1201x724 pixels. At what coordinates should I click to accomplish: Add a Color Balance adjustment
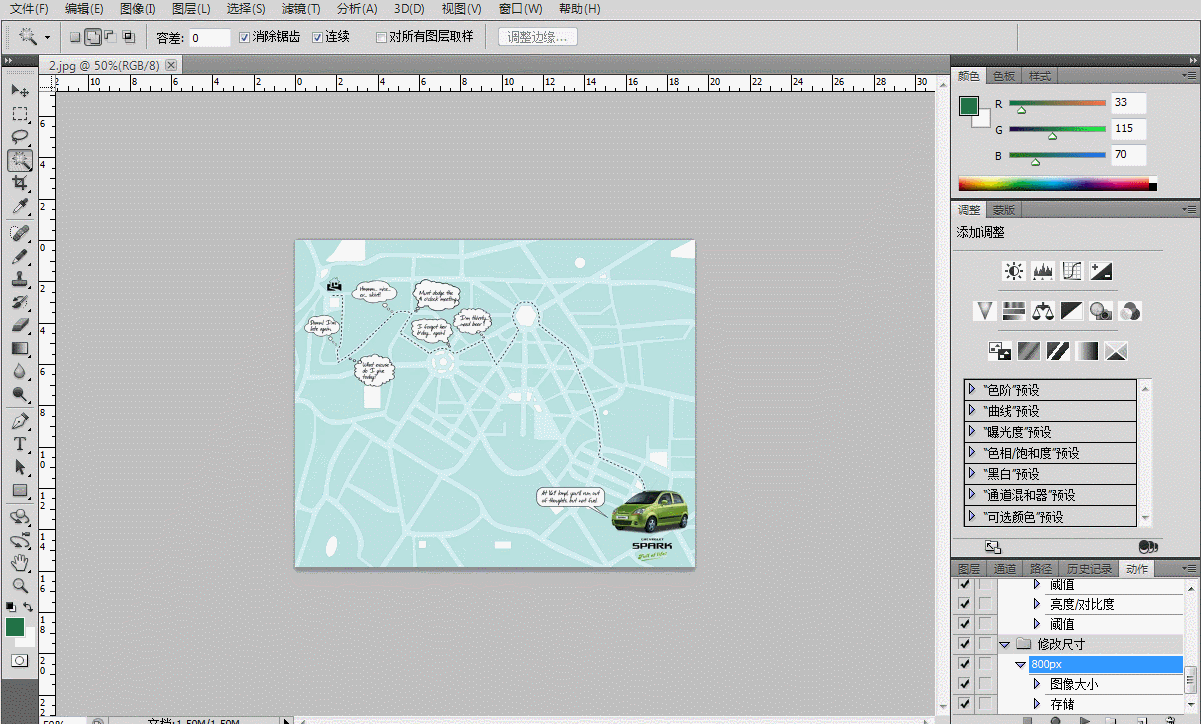click(x=1043, y=311)
